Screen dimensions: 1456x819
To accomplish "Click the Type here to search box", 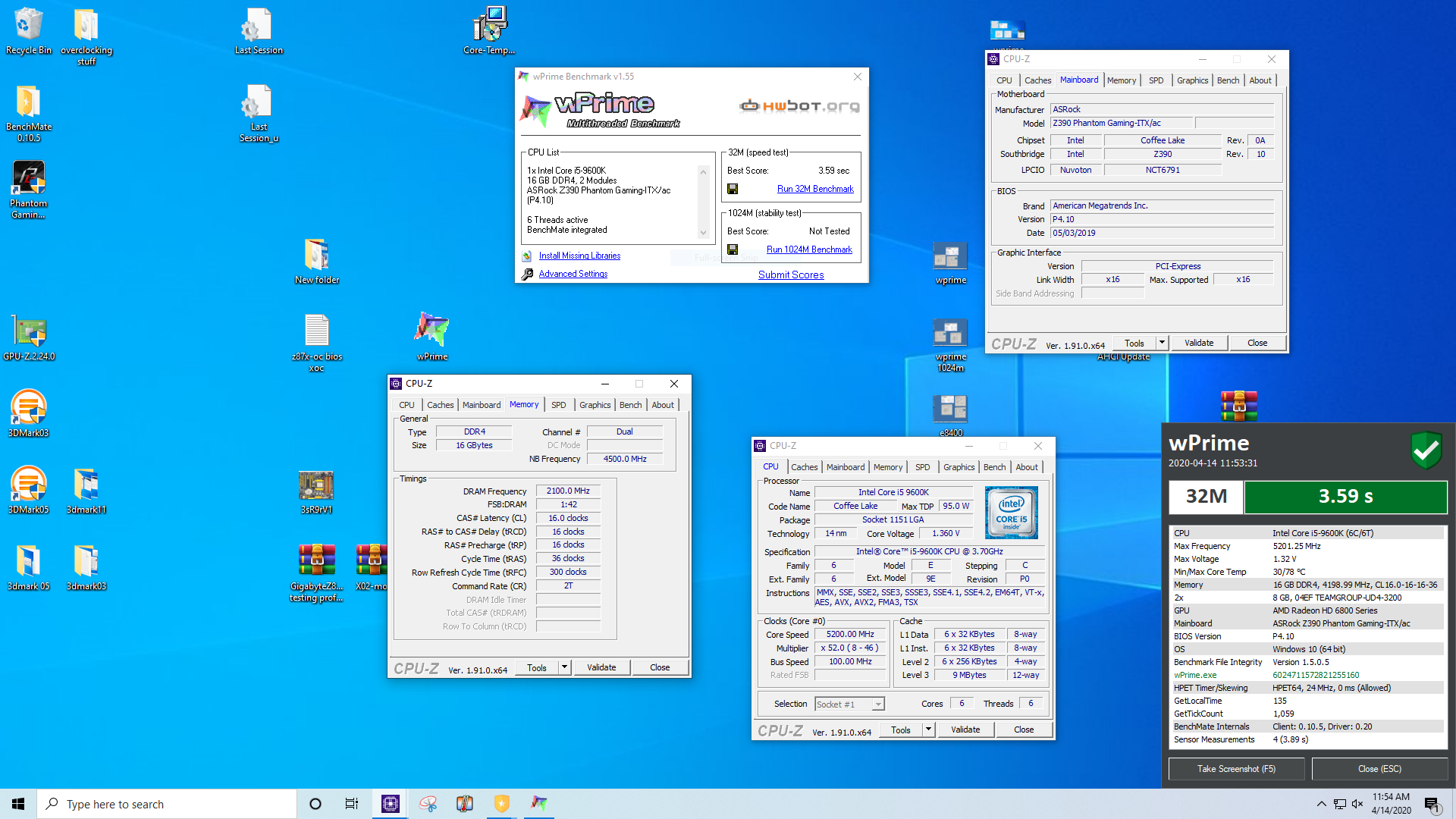I will tap(167, 804).
